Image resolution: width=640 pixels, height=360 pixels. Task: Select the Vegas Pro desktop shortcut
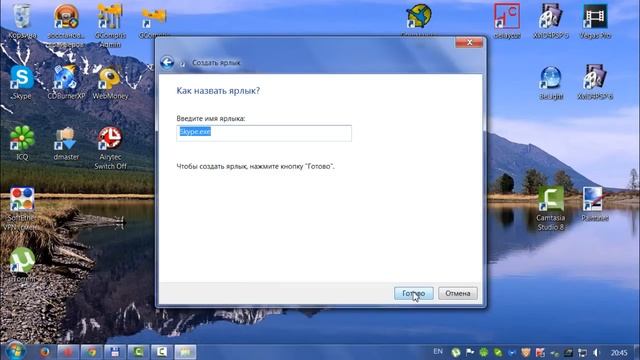coord(595,22)
